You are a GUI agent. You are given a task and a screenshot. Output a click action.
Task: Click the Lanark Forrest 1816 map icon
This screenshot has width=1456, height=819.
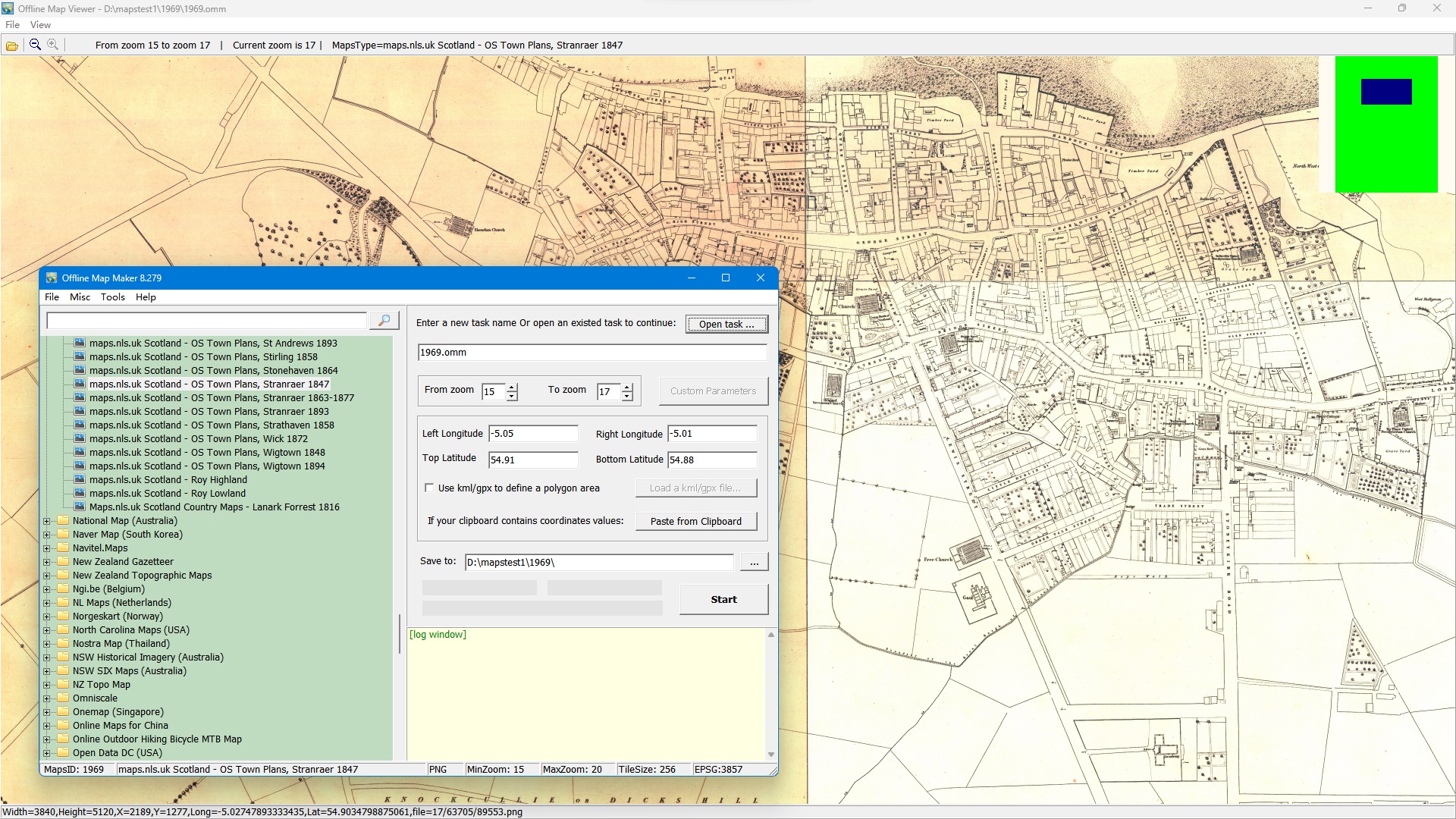pos(80,507)
